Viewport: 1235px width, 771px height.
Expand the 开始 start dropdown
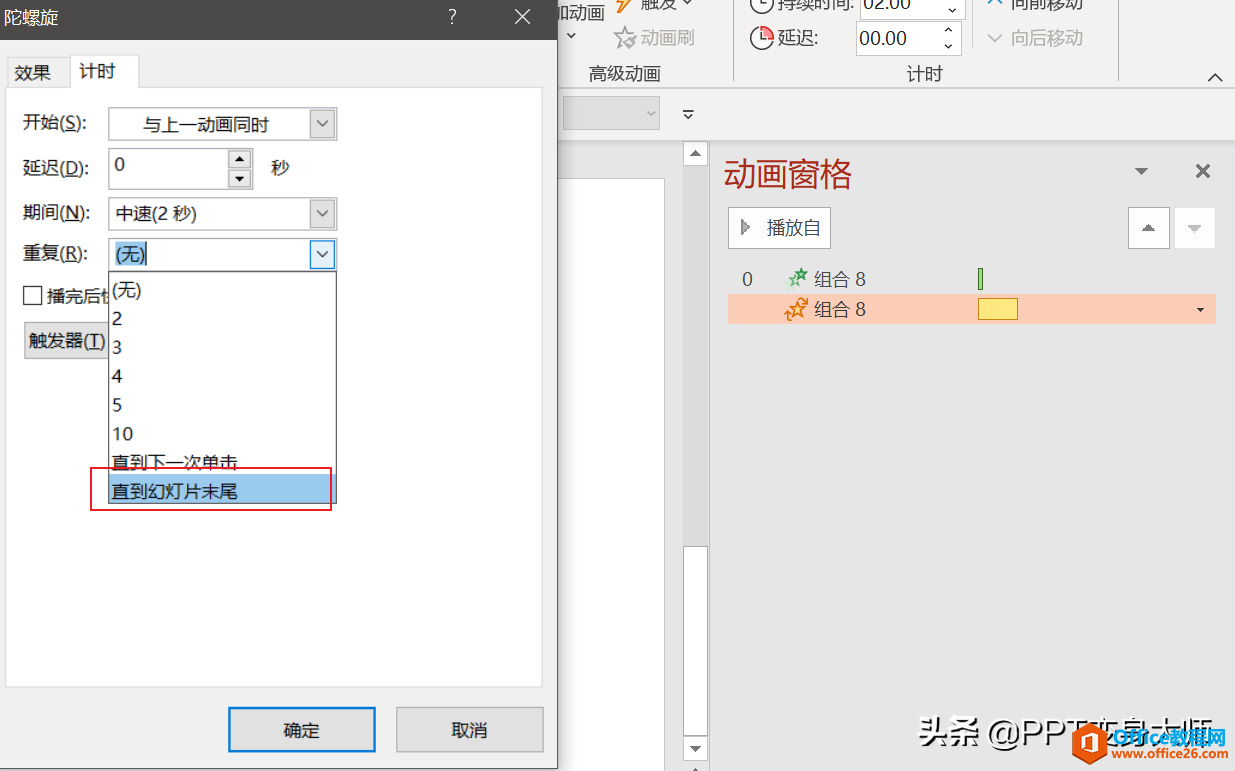click(321, 125)
